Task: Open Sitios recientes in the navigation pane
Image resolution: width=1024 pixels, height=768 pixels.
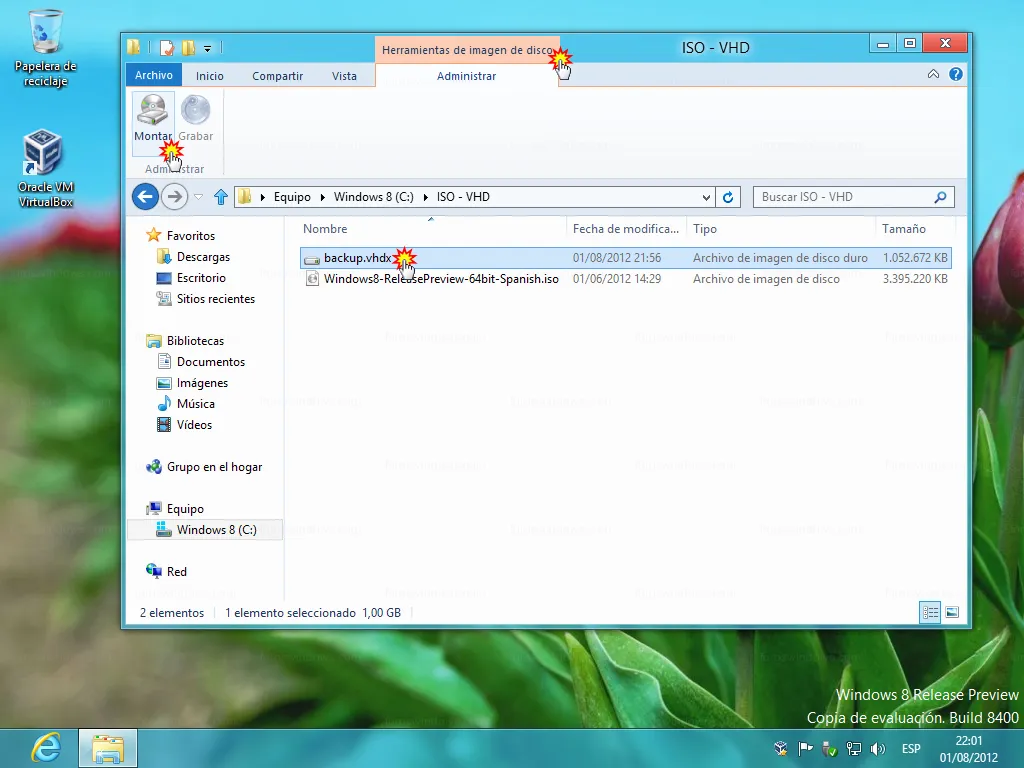Action: 216,298
